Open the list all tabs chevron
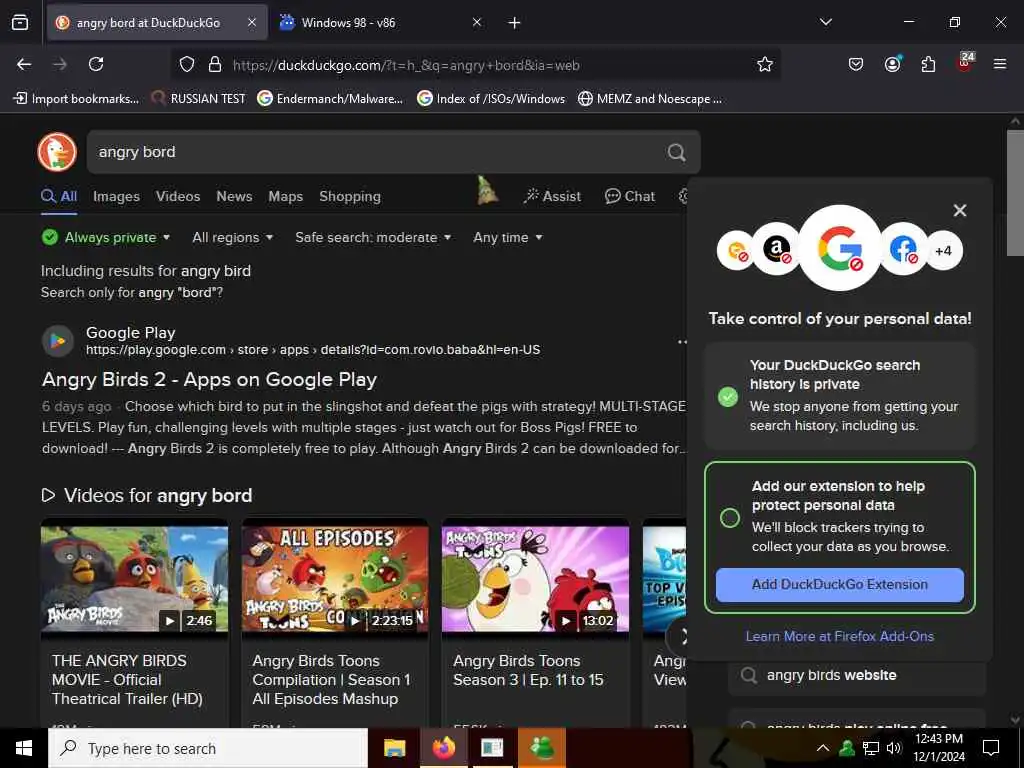Screen dimensions: 1024x768 click(x=825, y=22)
